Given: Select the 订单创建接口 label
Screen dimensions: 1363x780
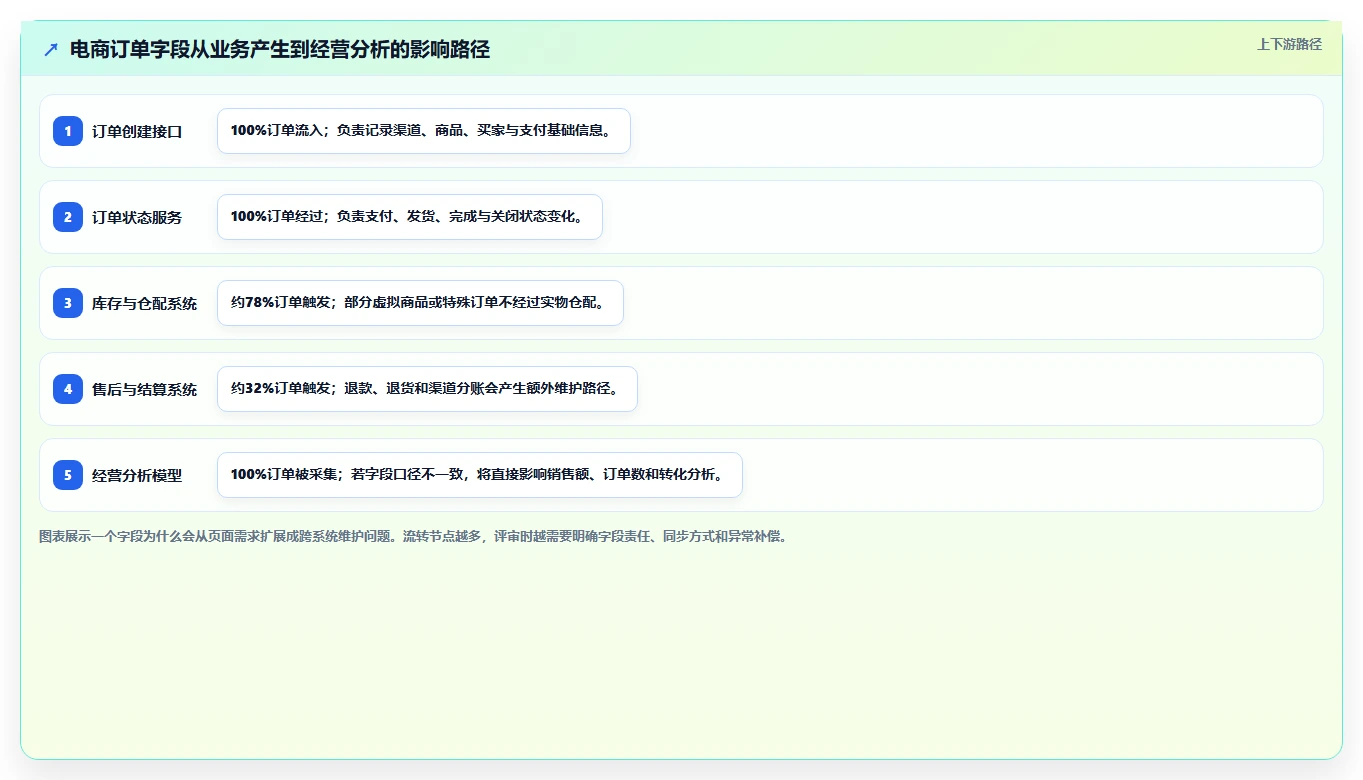Looking at the screenshot, I should click(x=137, y=131).
